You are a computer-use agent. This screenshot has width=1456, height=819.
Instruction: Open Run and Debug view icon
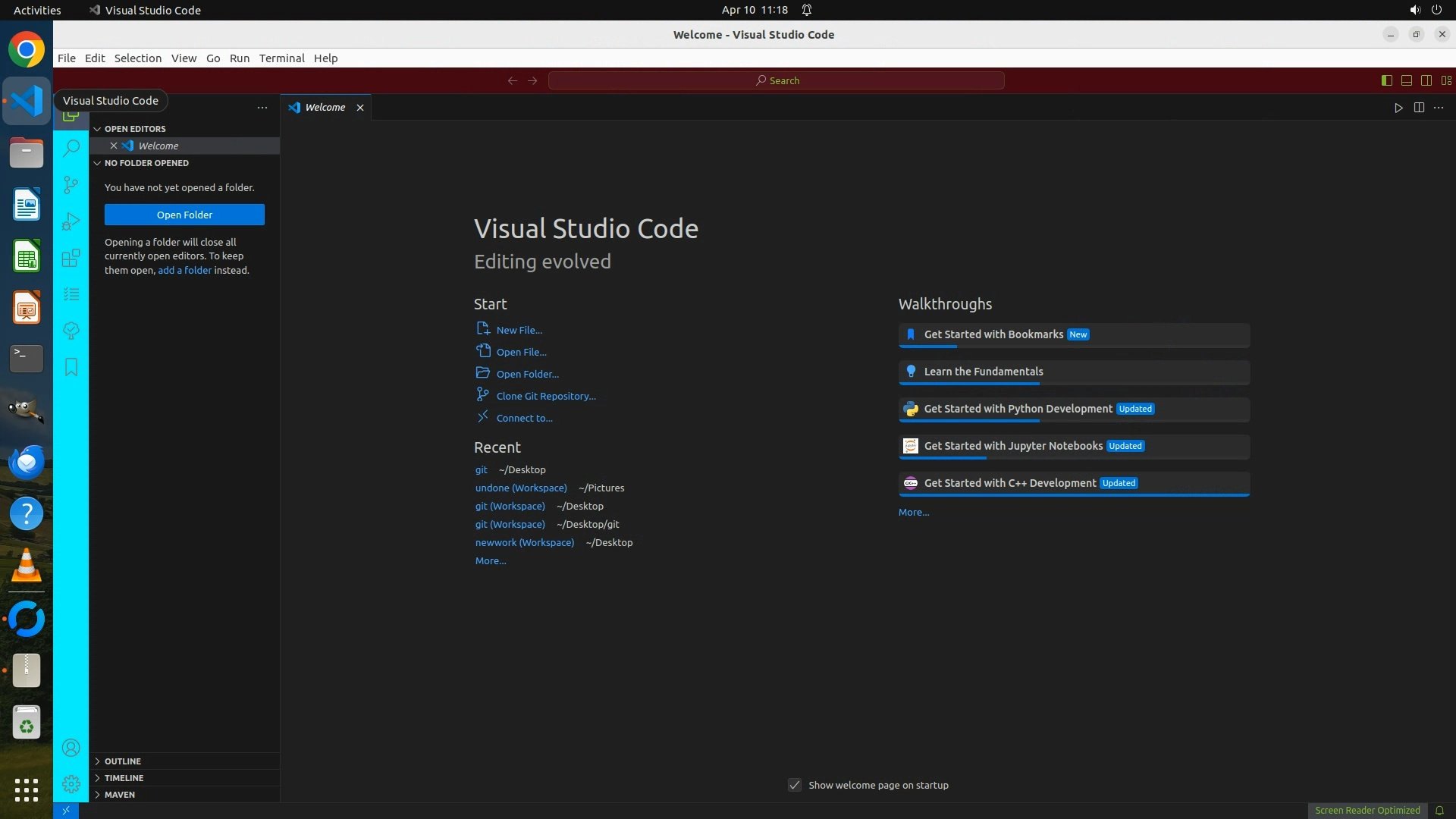pyautogui.click(x=71, y=221)
